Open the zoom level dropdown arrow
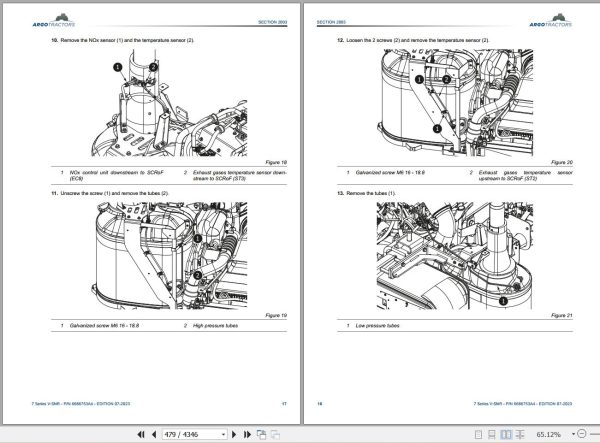The height and width of the screenshot is (443, 600). 573,433
